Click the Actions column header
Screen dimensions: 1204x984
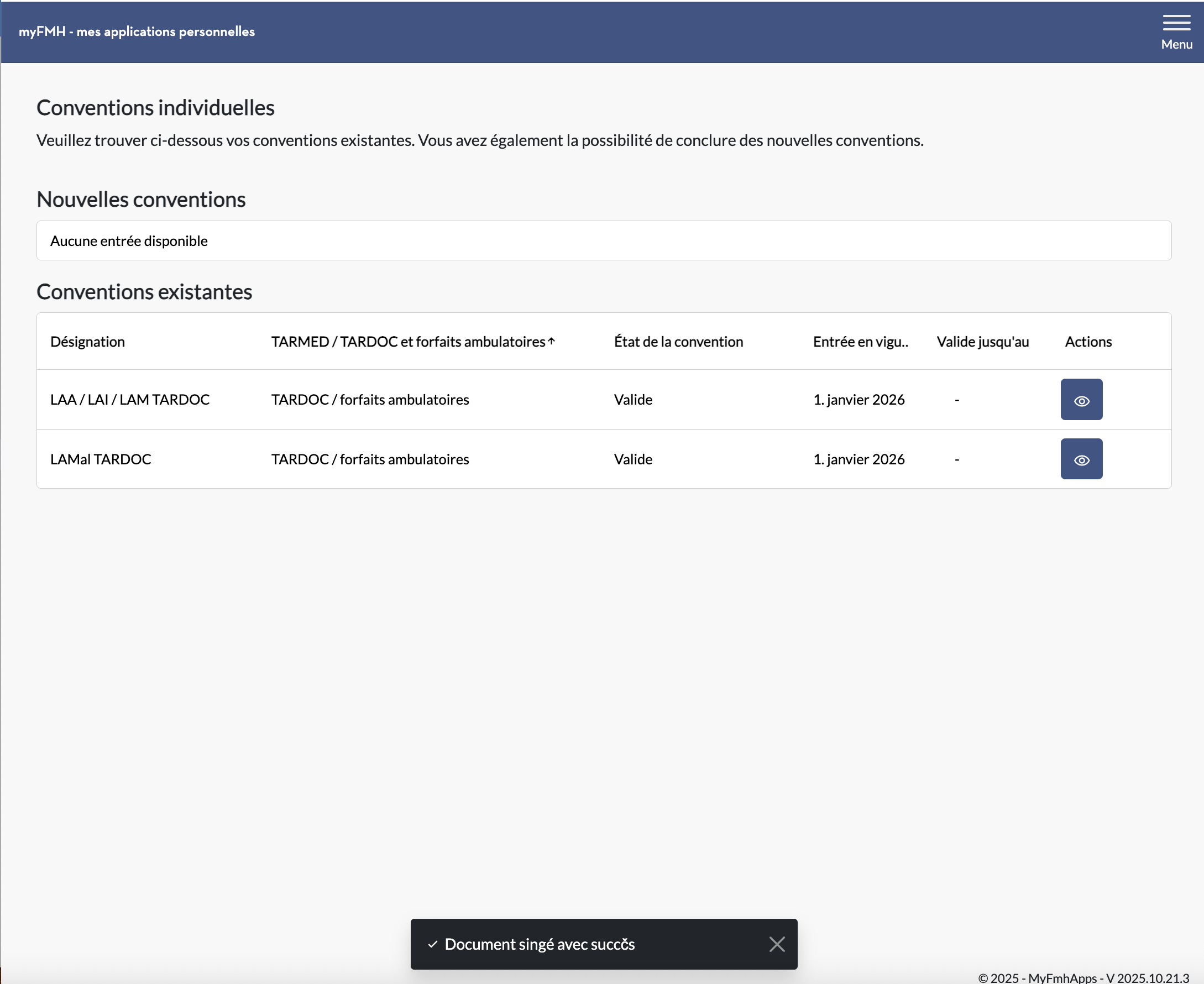tap(1088, 342)
